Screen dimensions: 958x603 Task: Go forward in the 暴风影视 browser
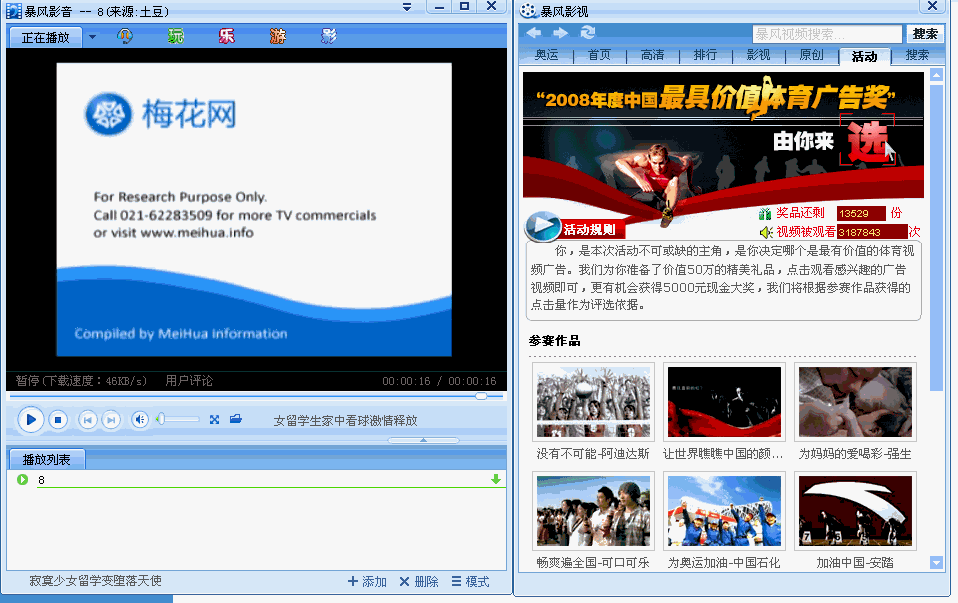pos(560,32)
